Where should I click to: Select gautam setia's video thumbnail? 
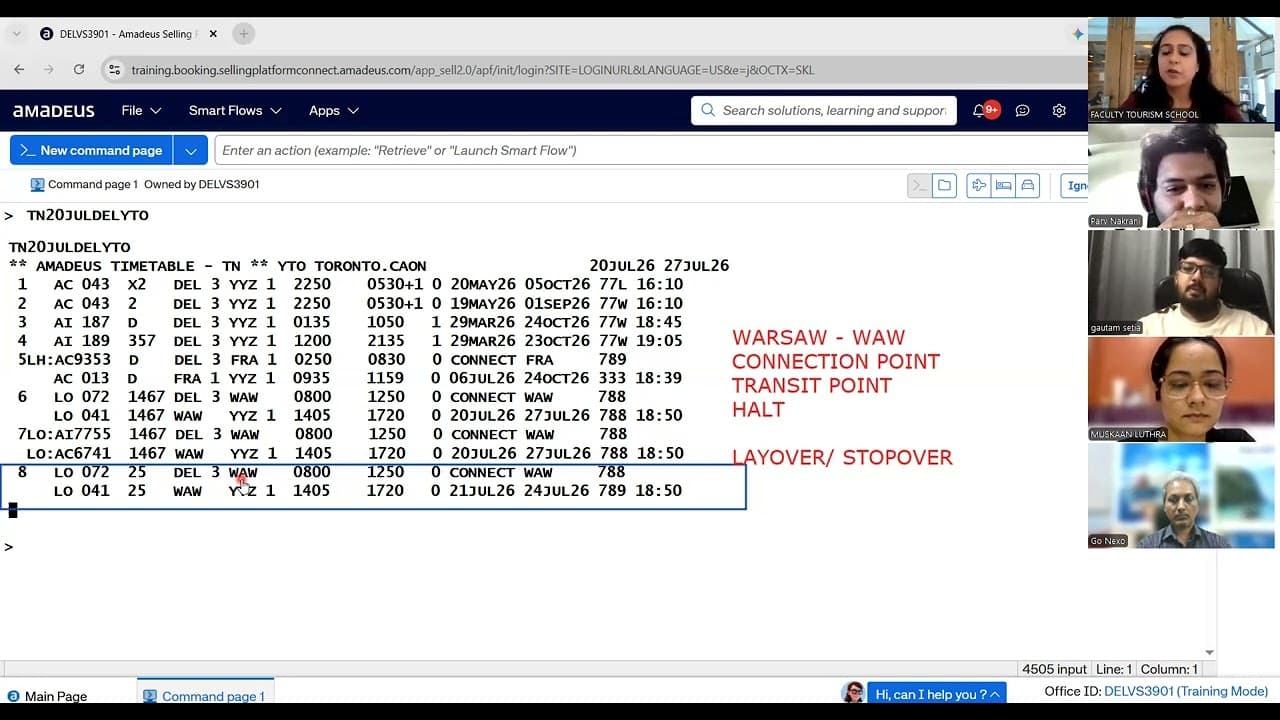click(x=1181, y=283)
